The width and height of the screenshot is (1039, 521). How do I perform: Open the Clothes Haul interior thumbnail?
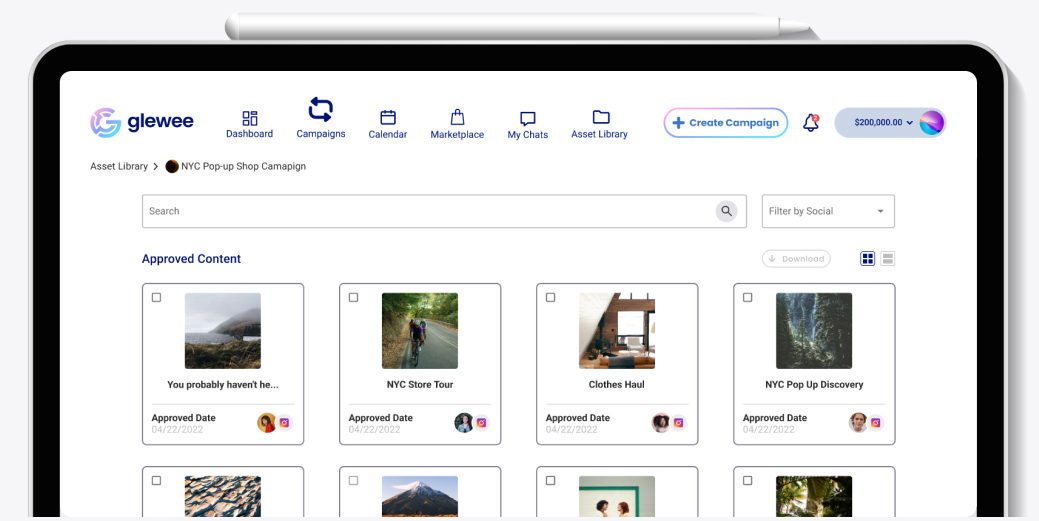617,331
